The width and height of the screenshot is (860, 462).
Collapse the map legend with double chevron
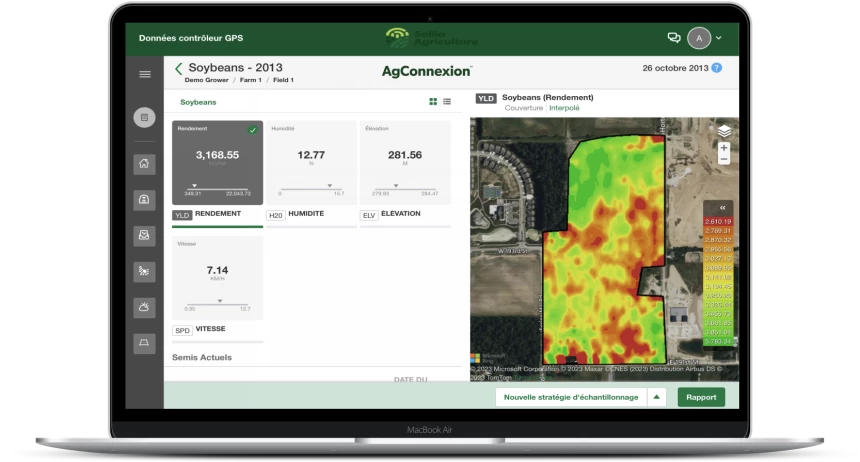pyautogui.click(x=722, y=207)
